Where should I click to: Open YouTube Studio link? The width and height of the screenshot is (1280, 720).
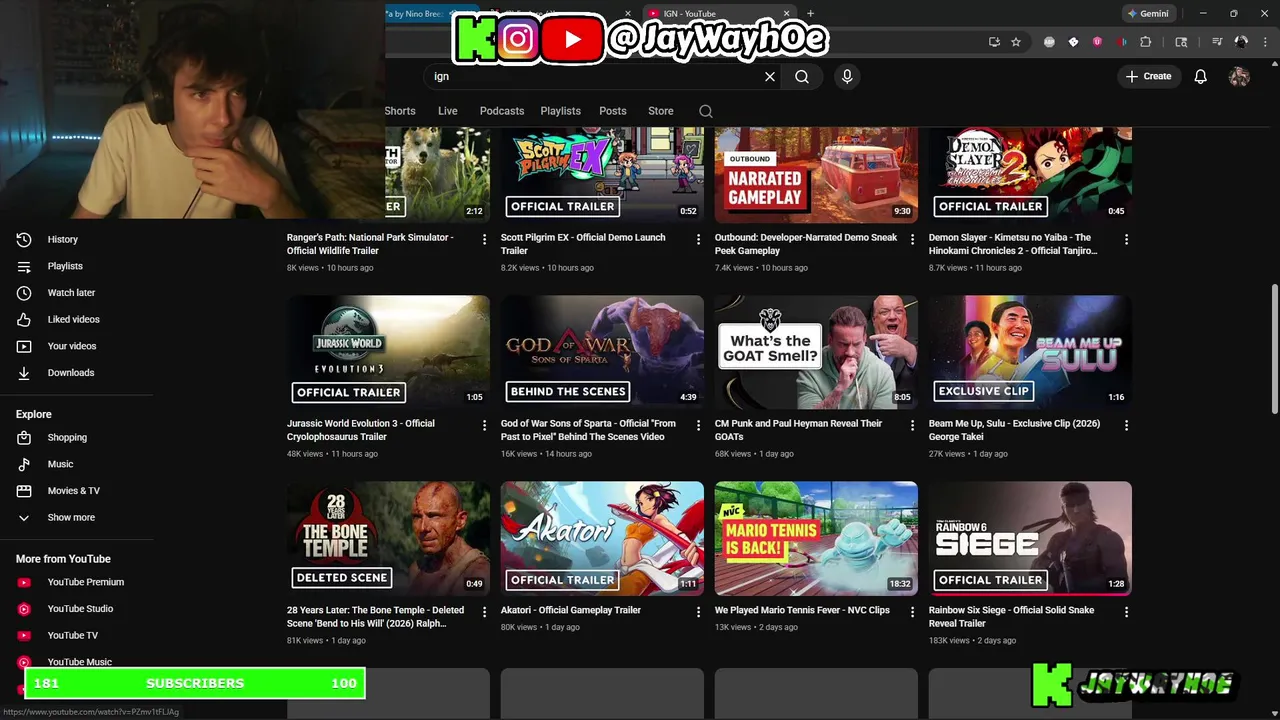[x=80, y=609]
